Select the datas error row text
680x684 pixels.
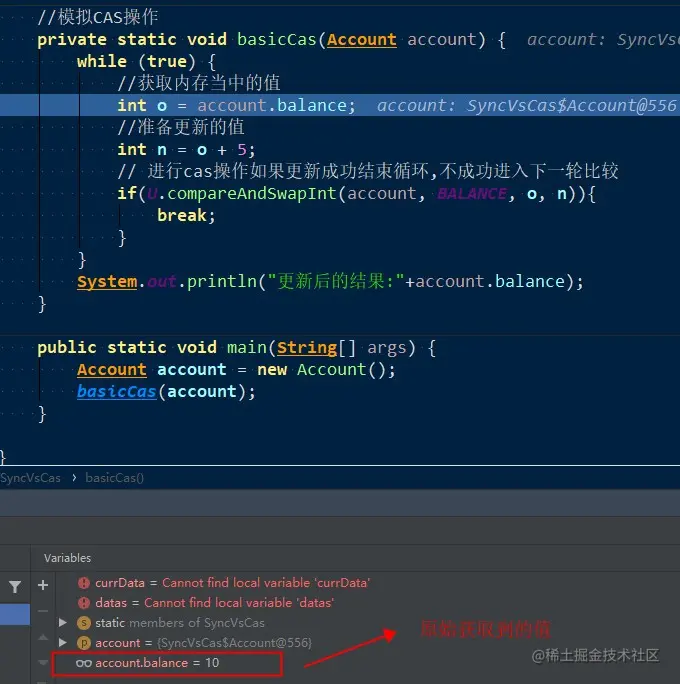(x=215, y=603)
